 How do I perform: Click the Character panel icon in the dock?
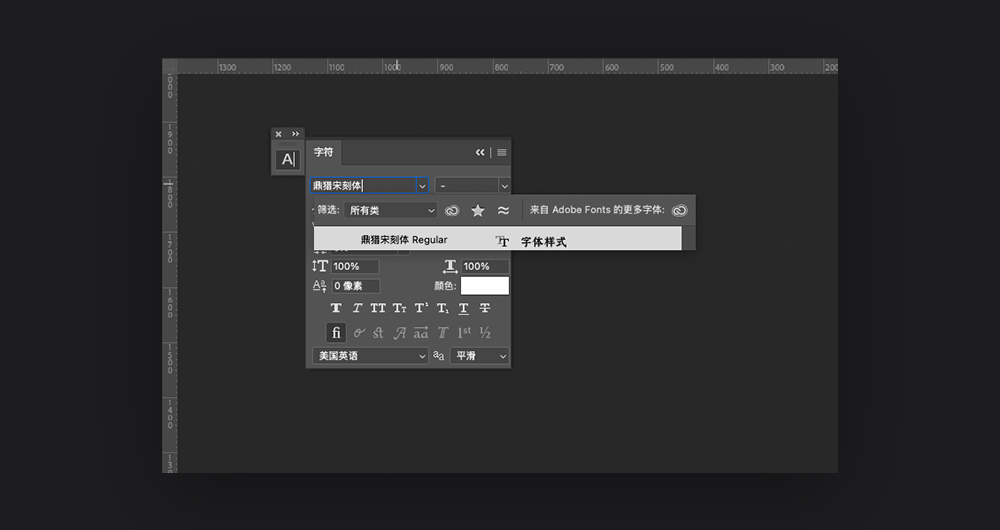[x=288, y=159]
